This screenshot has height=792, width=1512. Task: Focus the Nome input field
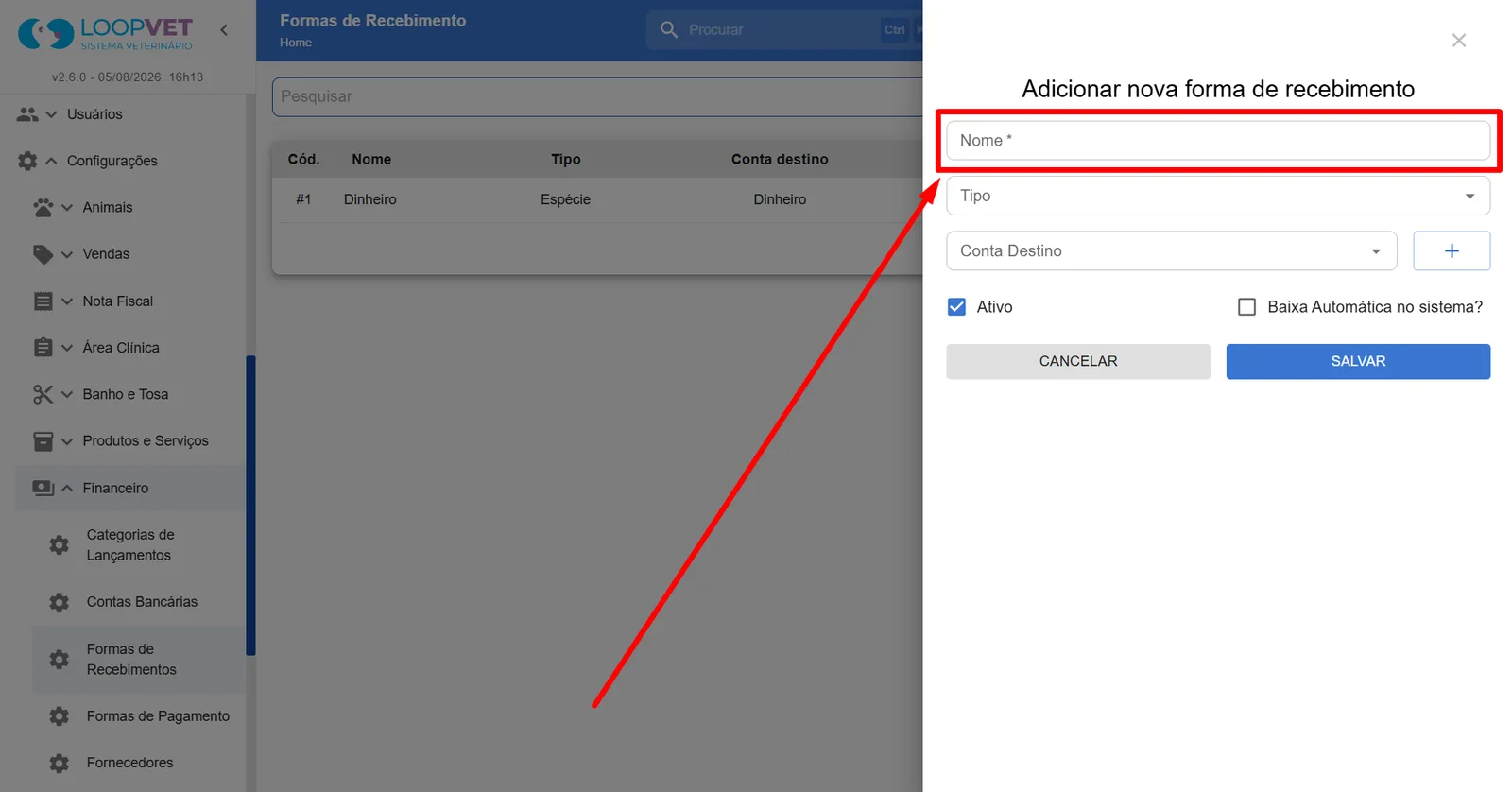click(x=1218, y=141)
